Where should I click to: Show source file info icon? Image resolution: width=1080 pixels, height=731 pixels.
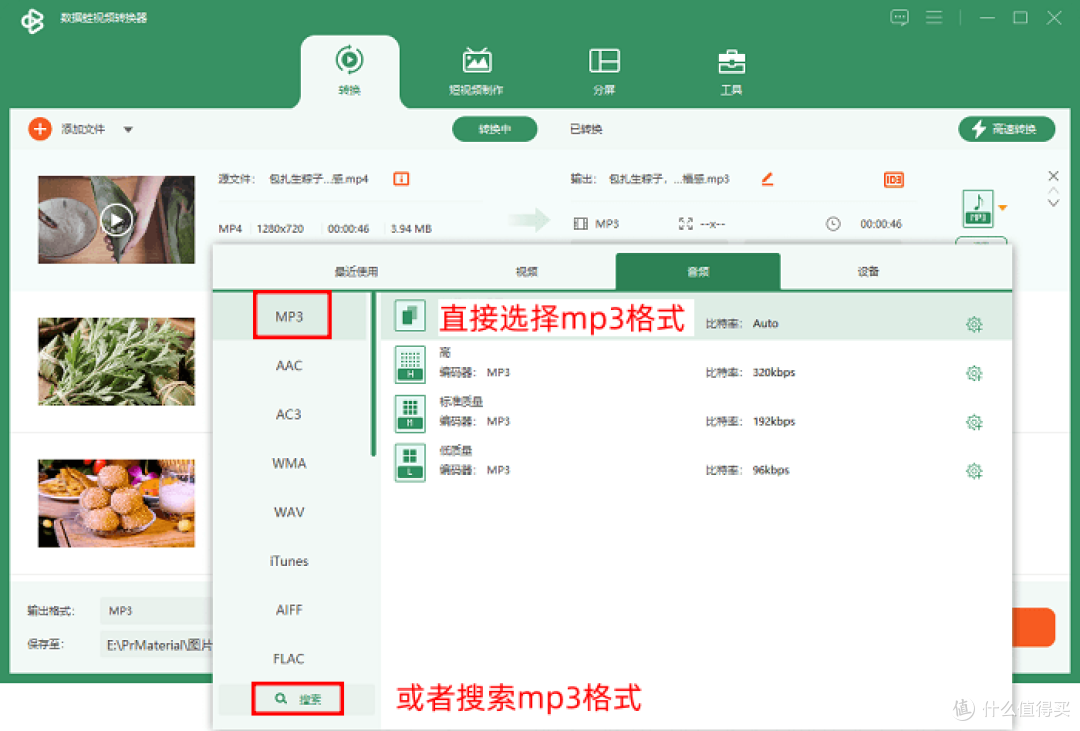click(x=401, y=179)
